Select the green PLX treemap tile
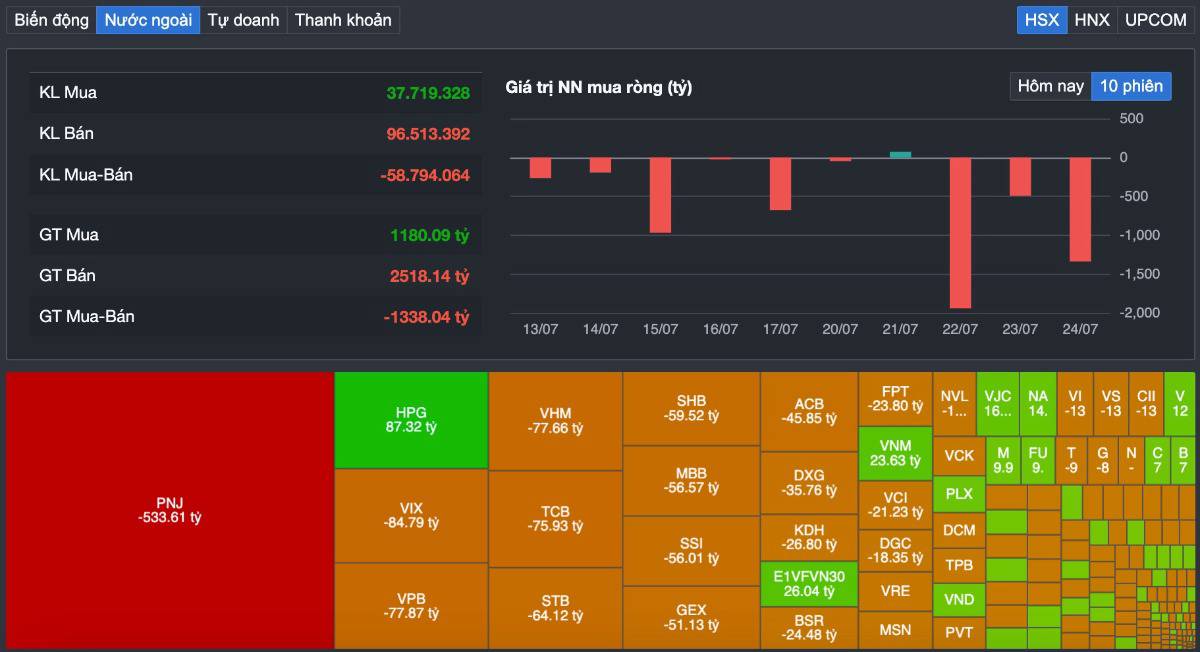The image size is (1200, 652). pyautogui.click(x=959, y=494)
